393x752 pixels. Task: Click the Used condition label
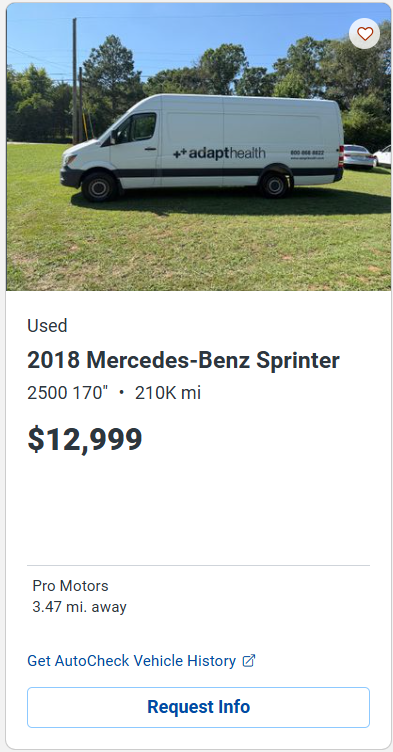47,326
